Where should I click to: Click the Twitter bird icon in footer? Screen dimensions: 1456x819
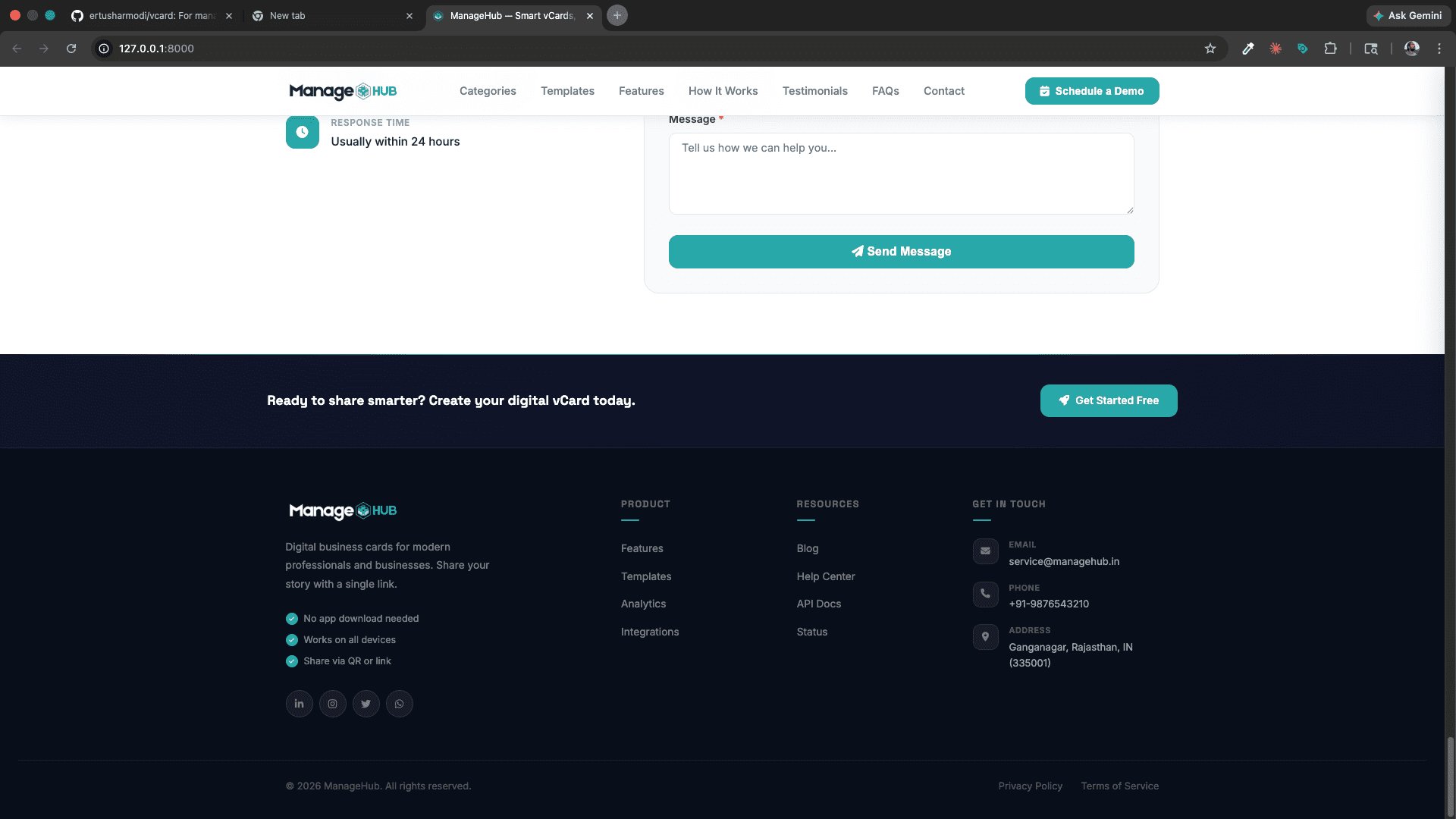pyautogui.click(x=366, y=704)
